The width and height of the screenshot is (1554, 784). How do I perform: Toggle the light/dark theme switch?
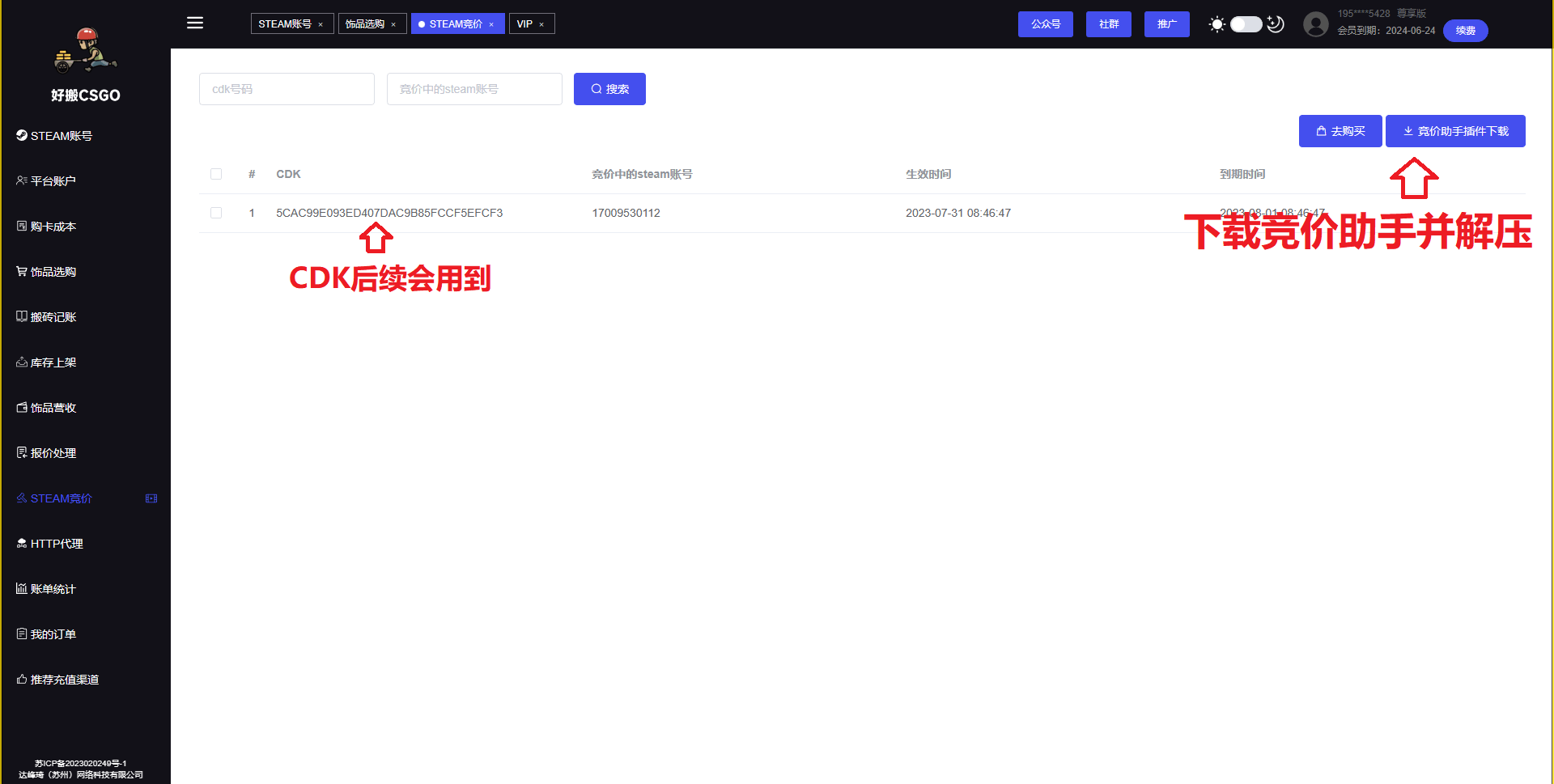(x=1246, y=24)
